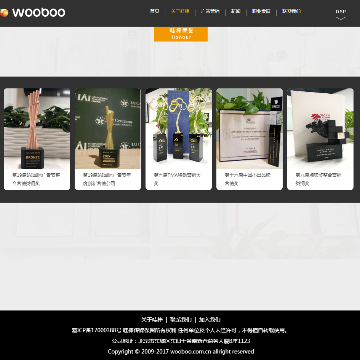This screenshot has width=360, height=360.
Task: Open the three black trophies award card
Action: (179, 139)
